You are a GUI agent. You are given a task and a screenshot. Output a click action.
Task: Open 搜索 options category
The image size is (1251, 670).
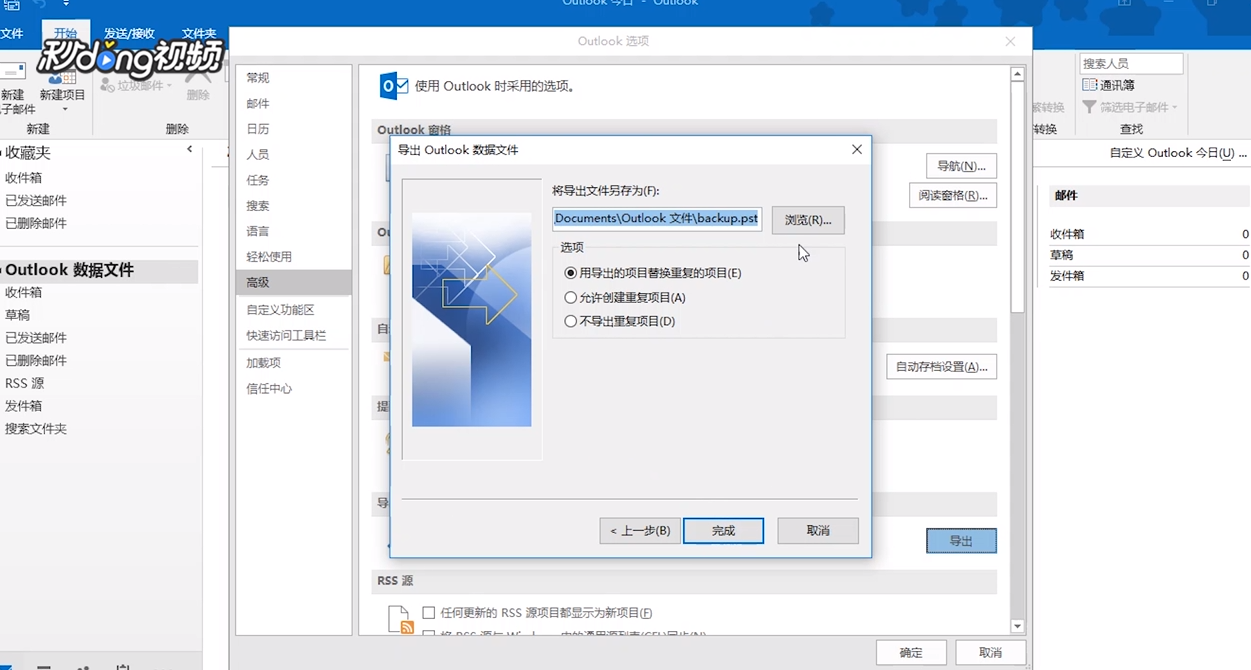coord(294,206)
